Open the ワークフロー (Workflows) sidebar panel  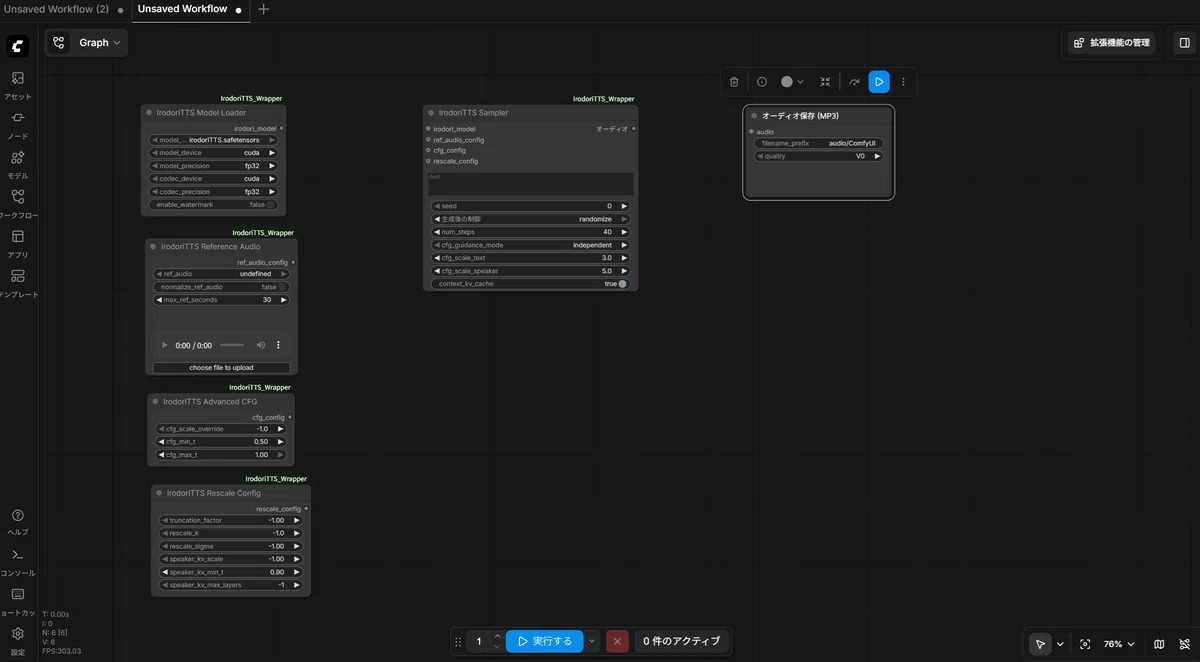(18, 203)
